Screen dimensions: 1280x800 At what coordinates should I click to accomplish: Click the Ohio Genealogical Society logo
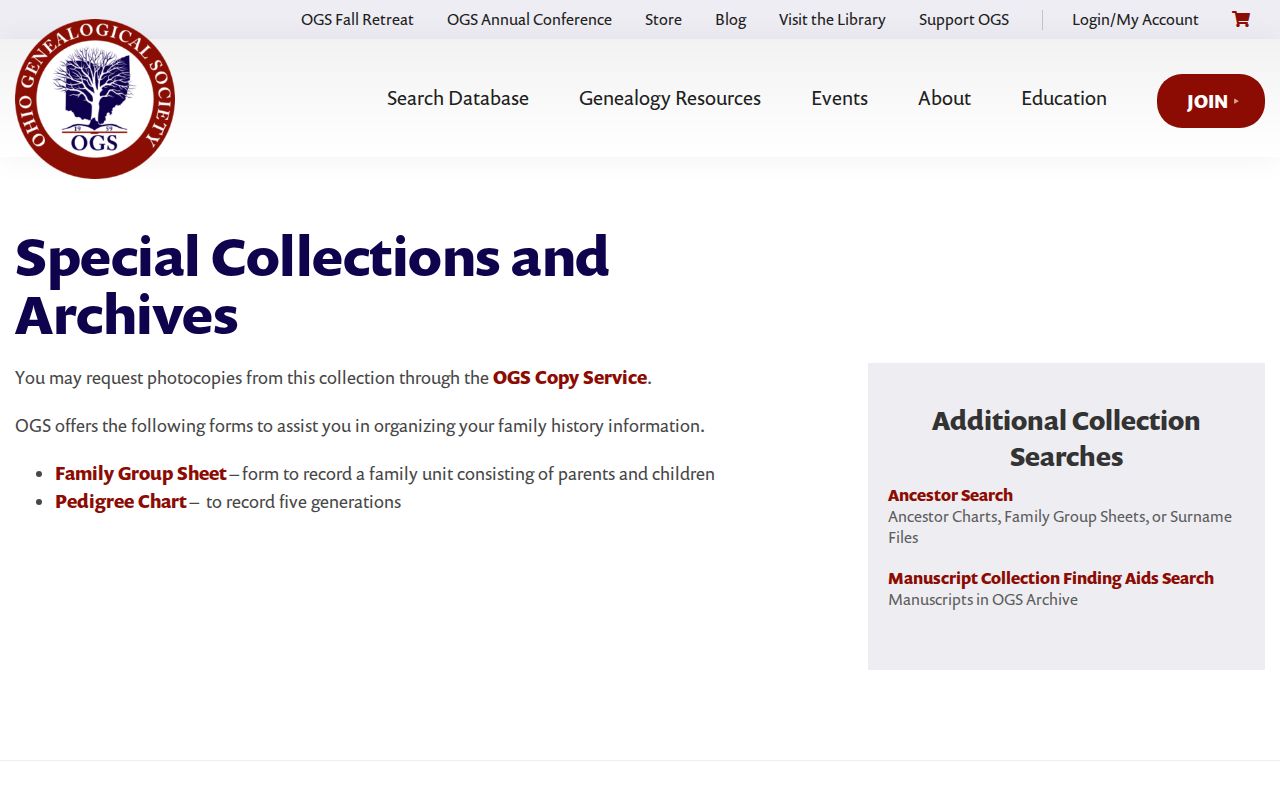[x=95, y=98]
